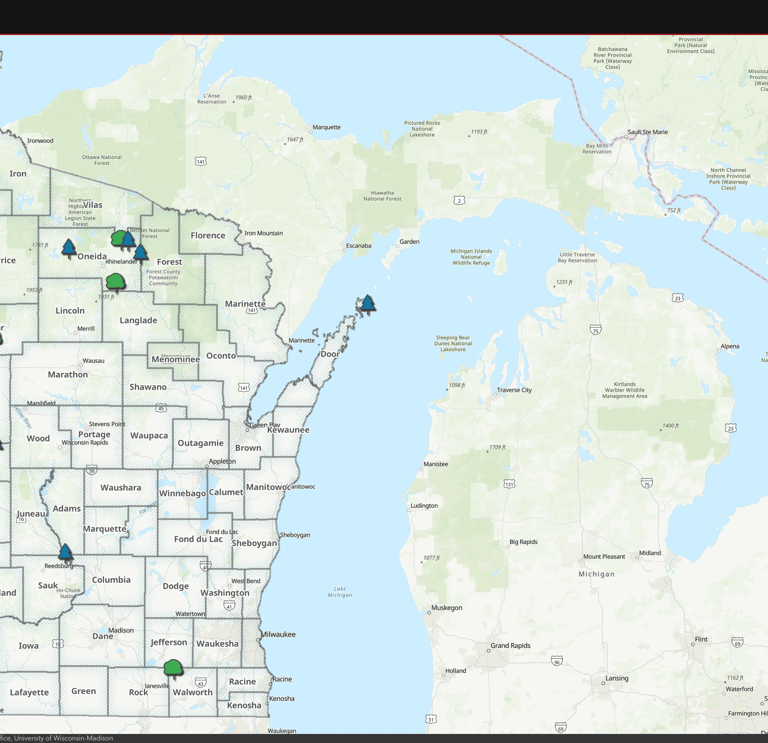Click the Iowa county label
Viewport: 768px width, 743px height.
tap(28, 646)
